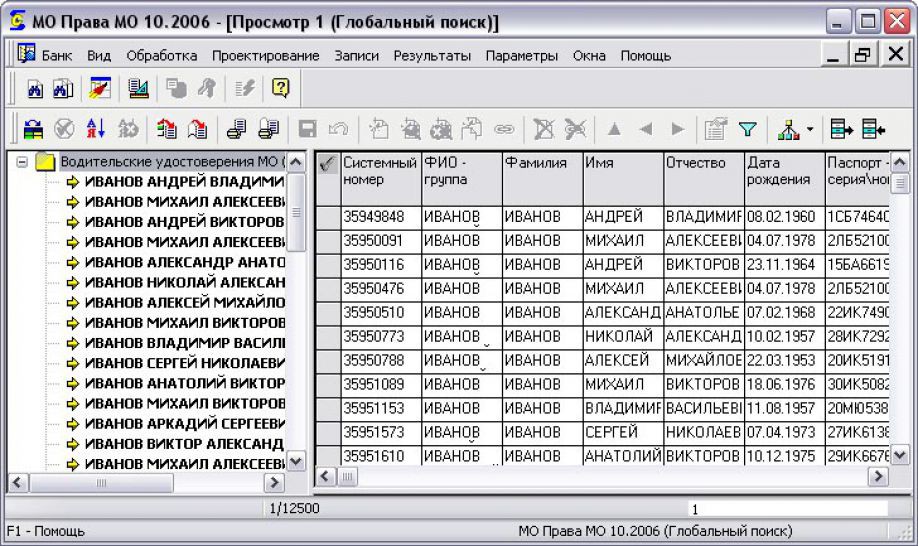Screen dimensions: 918x546
Task: Mark the row selector for system number 35950116
Action: [x=328, y=265]
